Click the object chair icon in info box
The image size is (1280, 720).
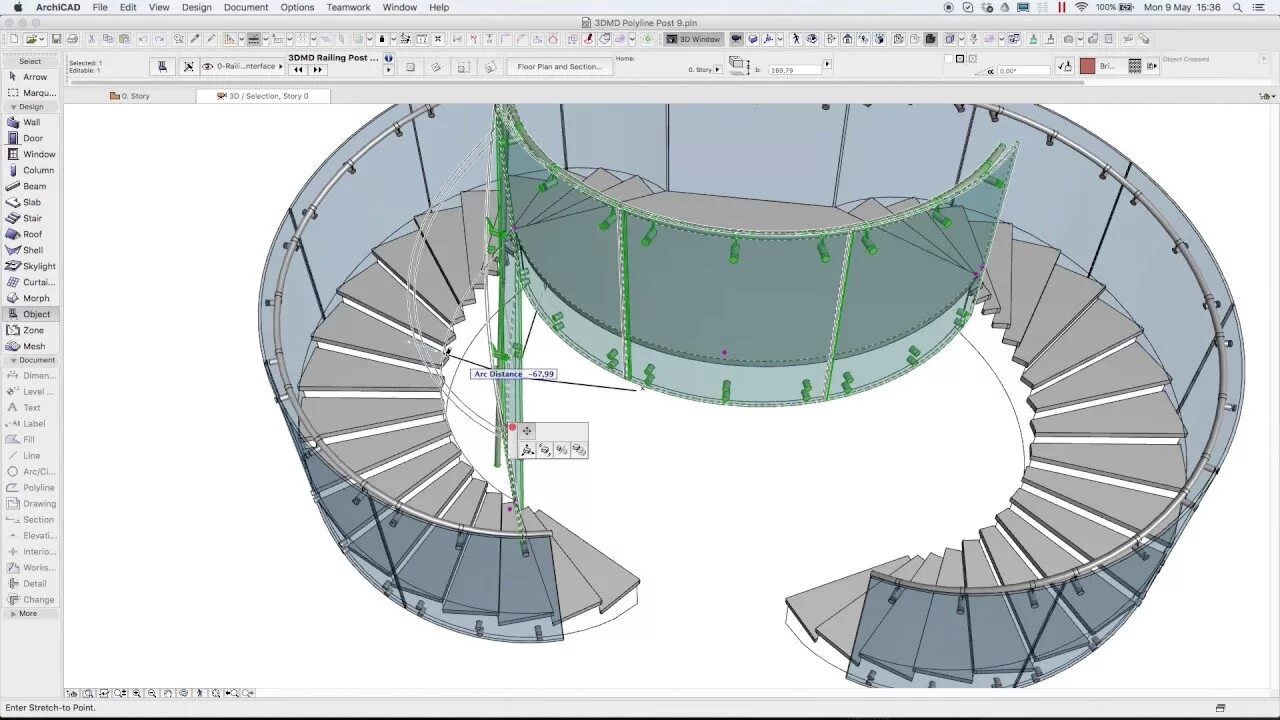click(162, 66)
